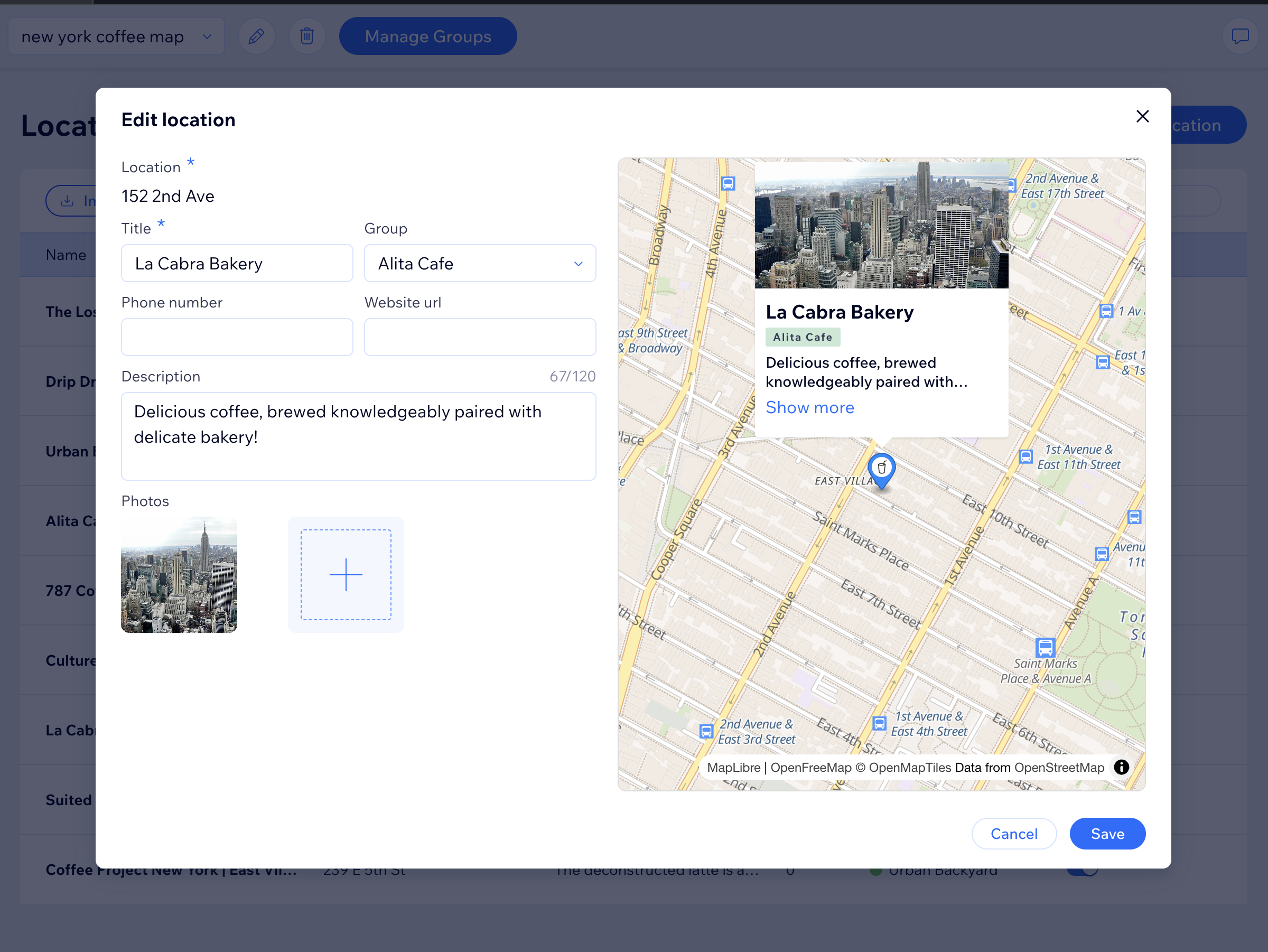Save the location changes

click(1107, 833)
